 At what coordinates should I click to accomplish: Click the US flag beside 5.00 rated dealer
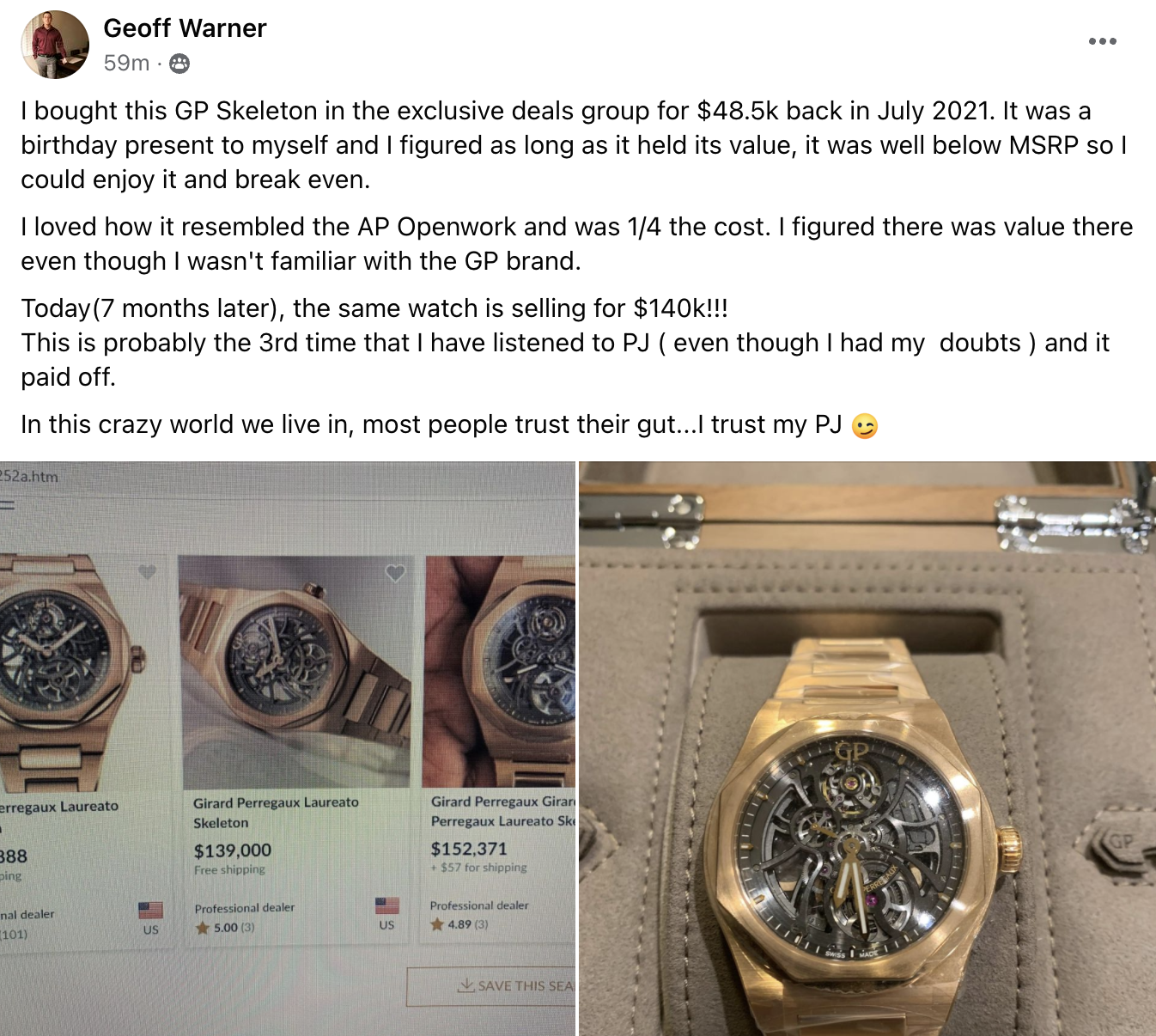[387, 905]
